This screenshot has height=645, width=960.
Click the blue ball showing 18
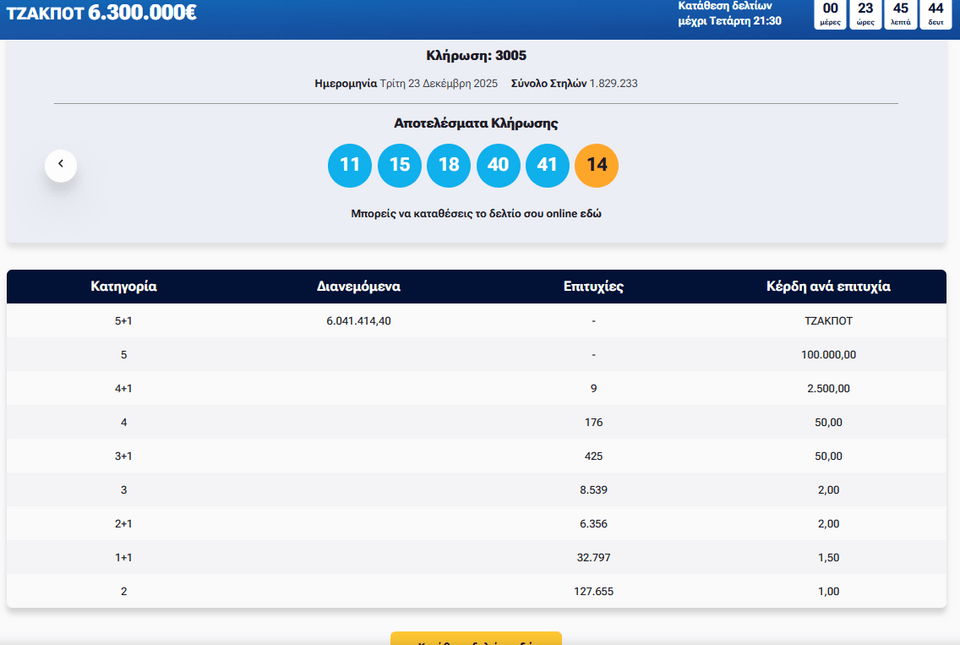(448, 165)
